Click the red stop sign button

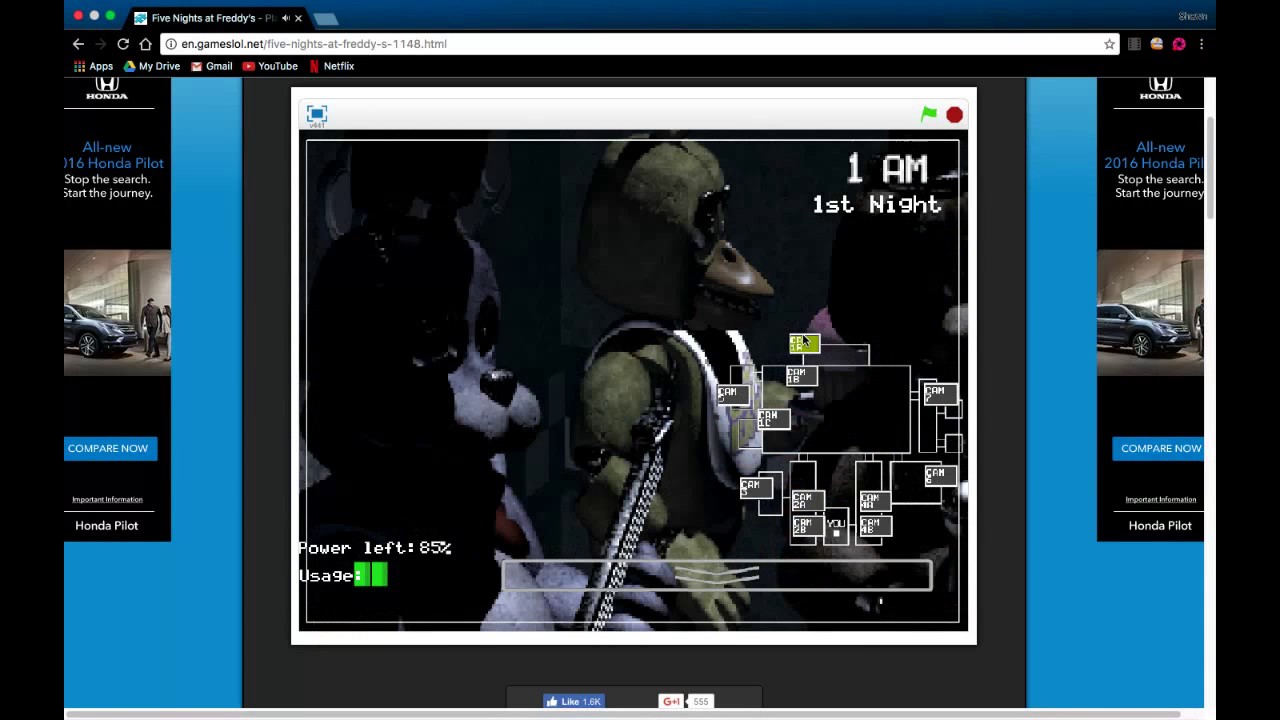point(954,115)
